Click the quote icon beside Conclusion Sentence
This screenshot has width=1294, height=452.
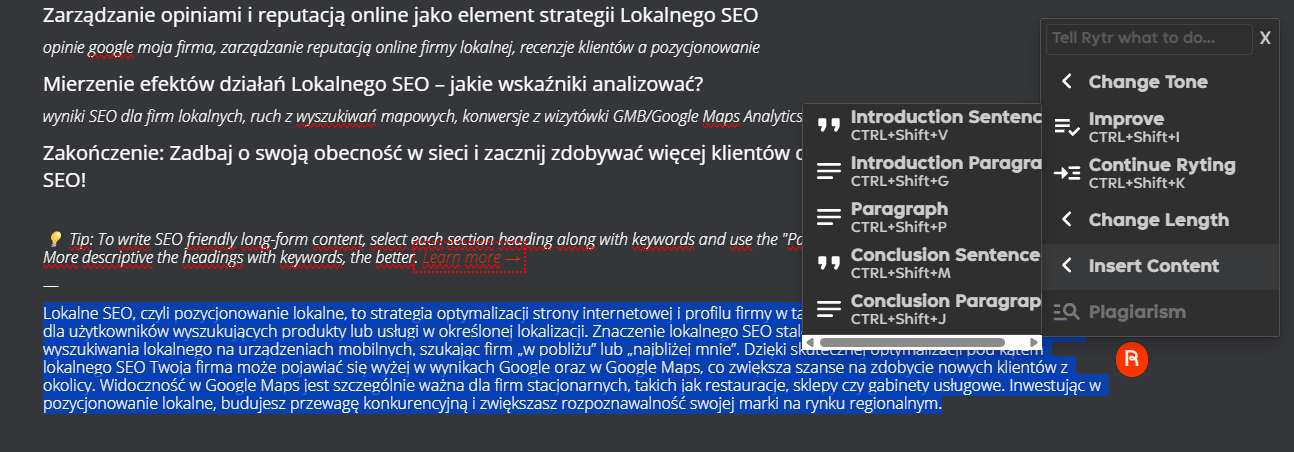coord(828,263)
